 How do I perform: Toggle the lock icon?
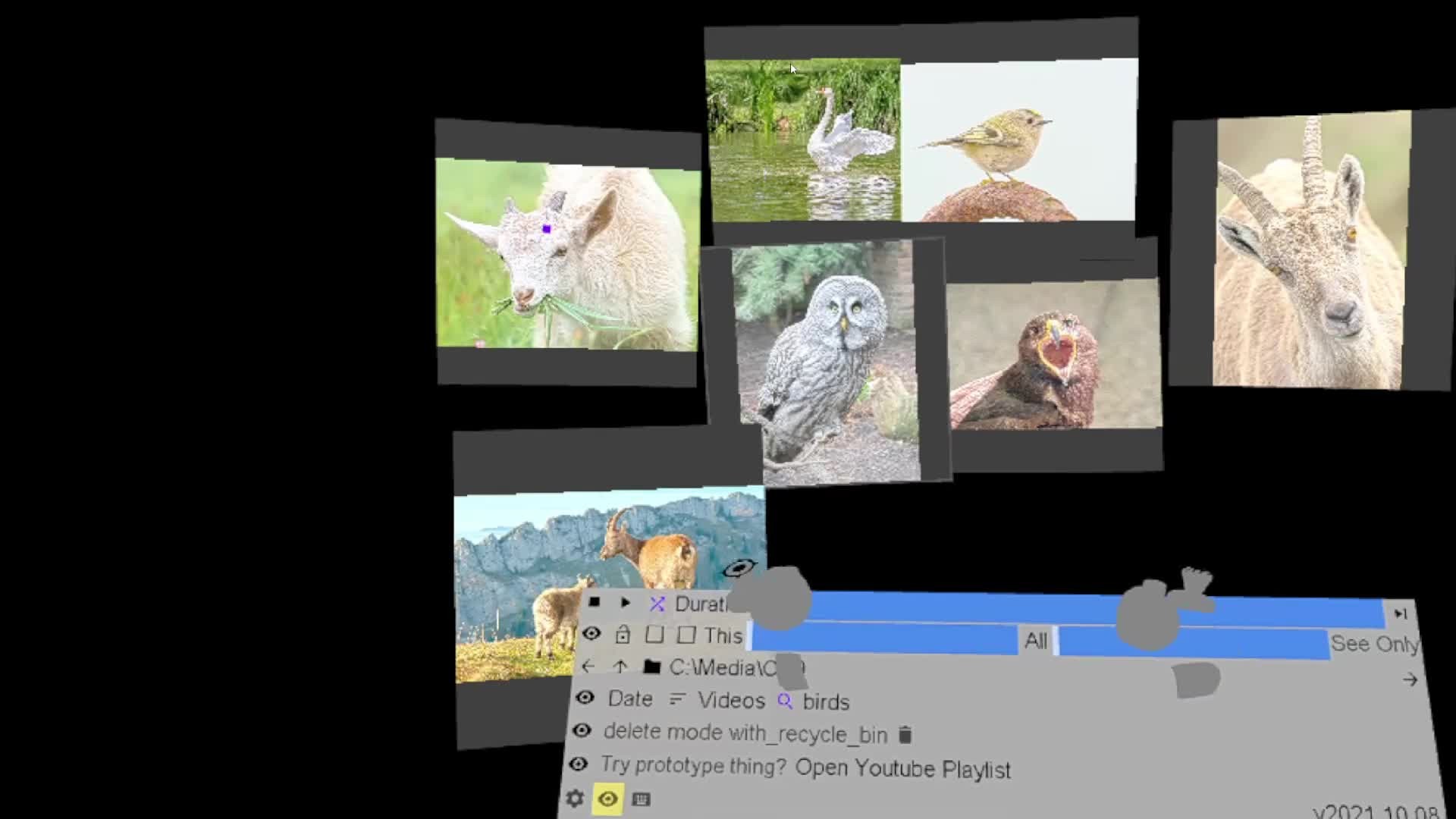pos(623,634)
